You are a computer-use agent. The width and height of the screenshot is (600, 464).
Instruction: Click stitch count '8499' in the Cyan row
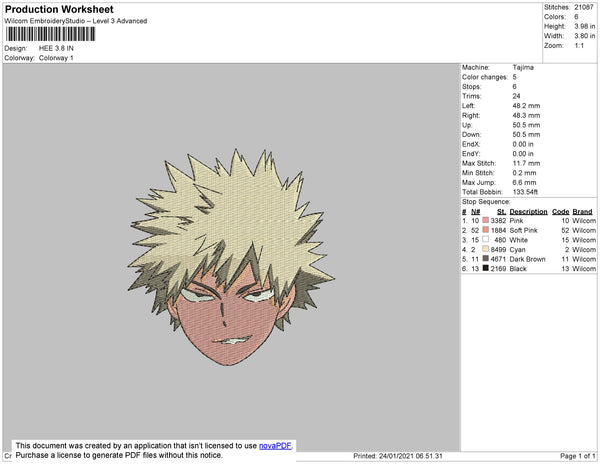pos(498,249)
